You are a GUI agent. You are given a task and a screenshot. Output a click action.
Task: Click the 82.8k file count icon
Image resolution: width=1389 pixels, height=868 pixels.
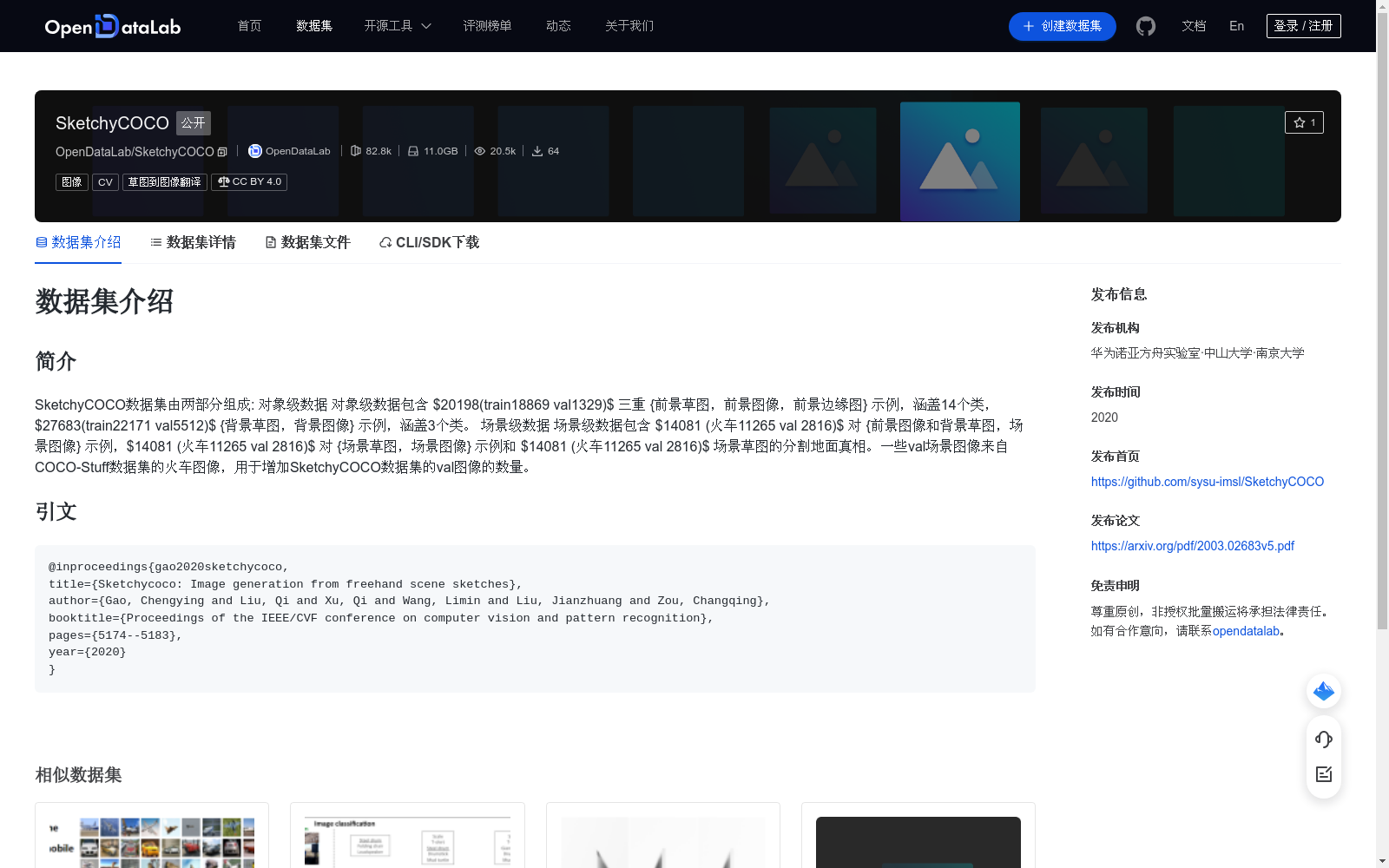355,151
